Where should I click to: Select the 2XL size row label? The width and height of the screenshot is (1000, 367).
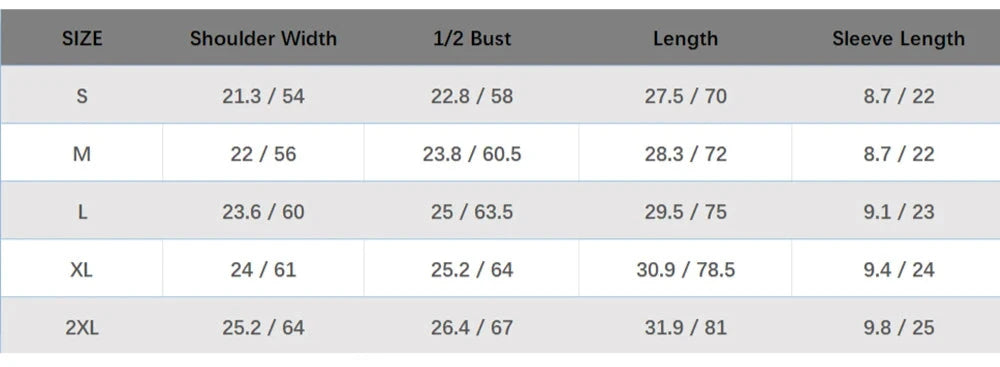(x=82, y=327)
